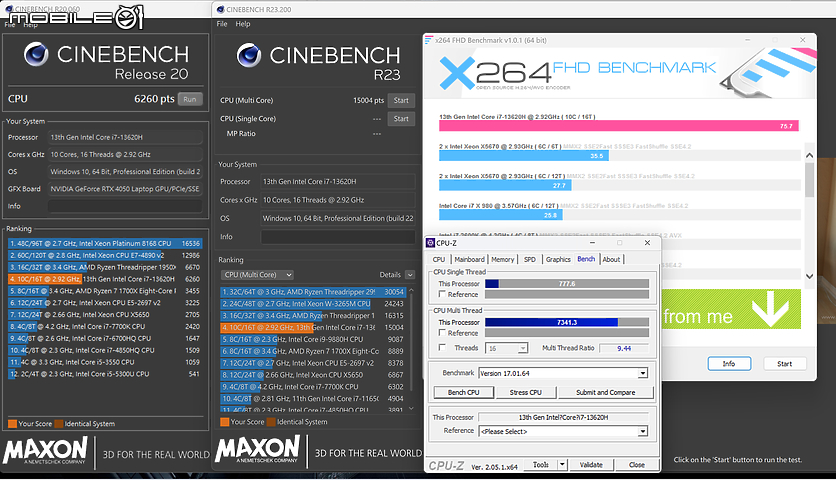The height and width of the screenshot is (480, 836).
Task: Close the CPU-Z window
Action: [647, 243]
